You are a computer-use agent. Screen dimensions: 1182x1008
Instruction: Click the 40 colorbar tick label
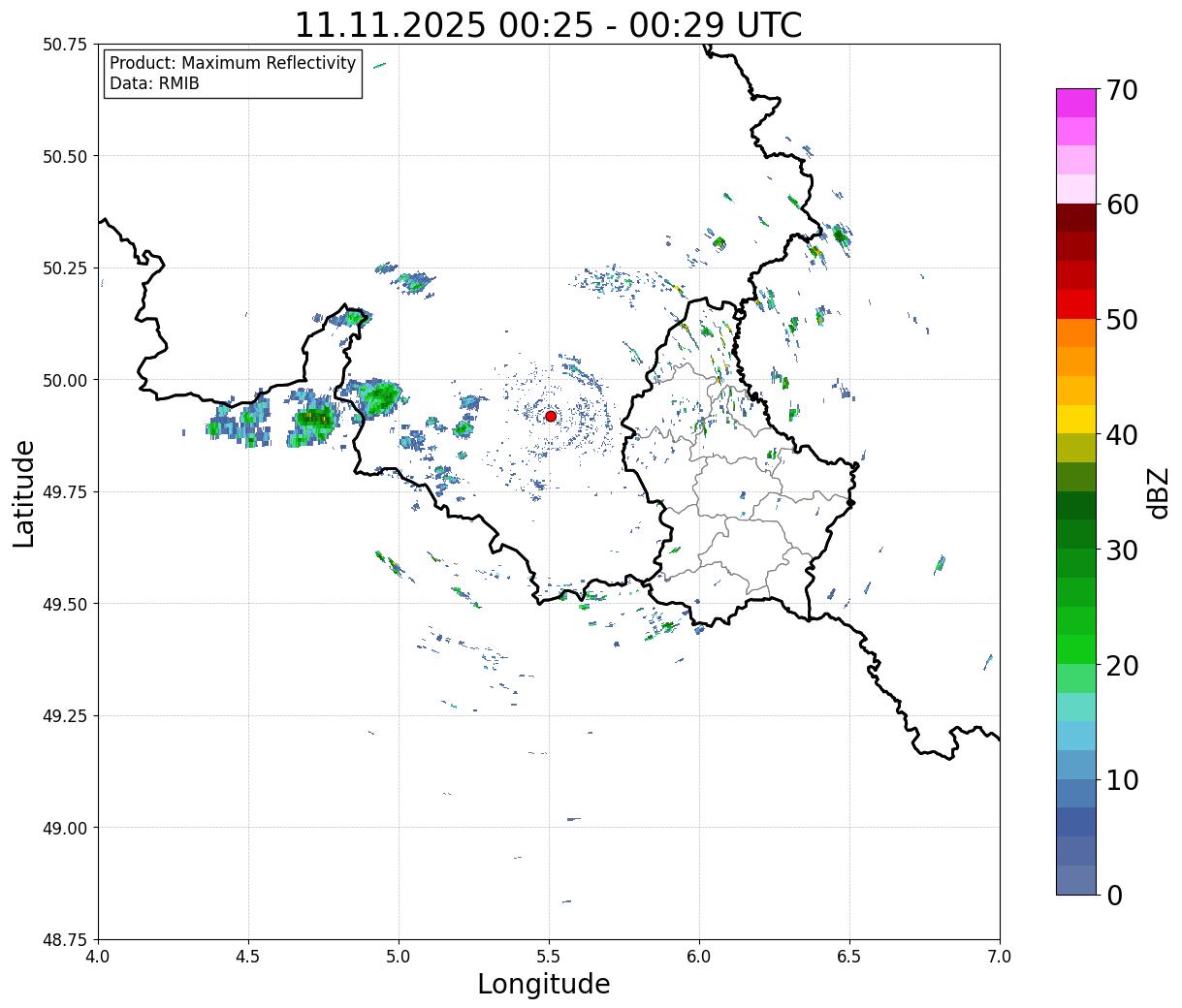point(1121,435)
